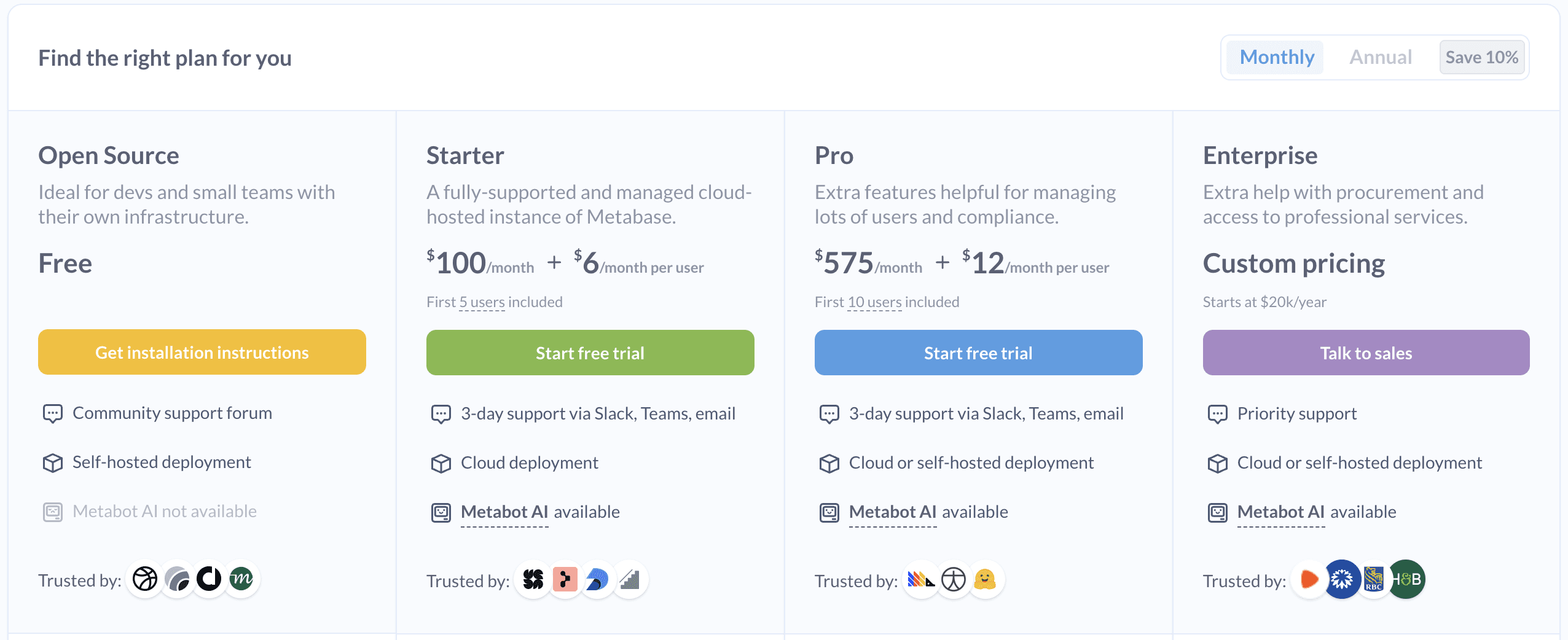Viewport: 1568px width, 640px height.
Task: Select the Monthly billing option
Action: pyautogui.click(x=1276, y=57)
